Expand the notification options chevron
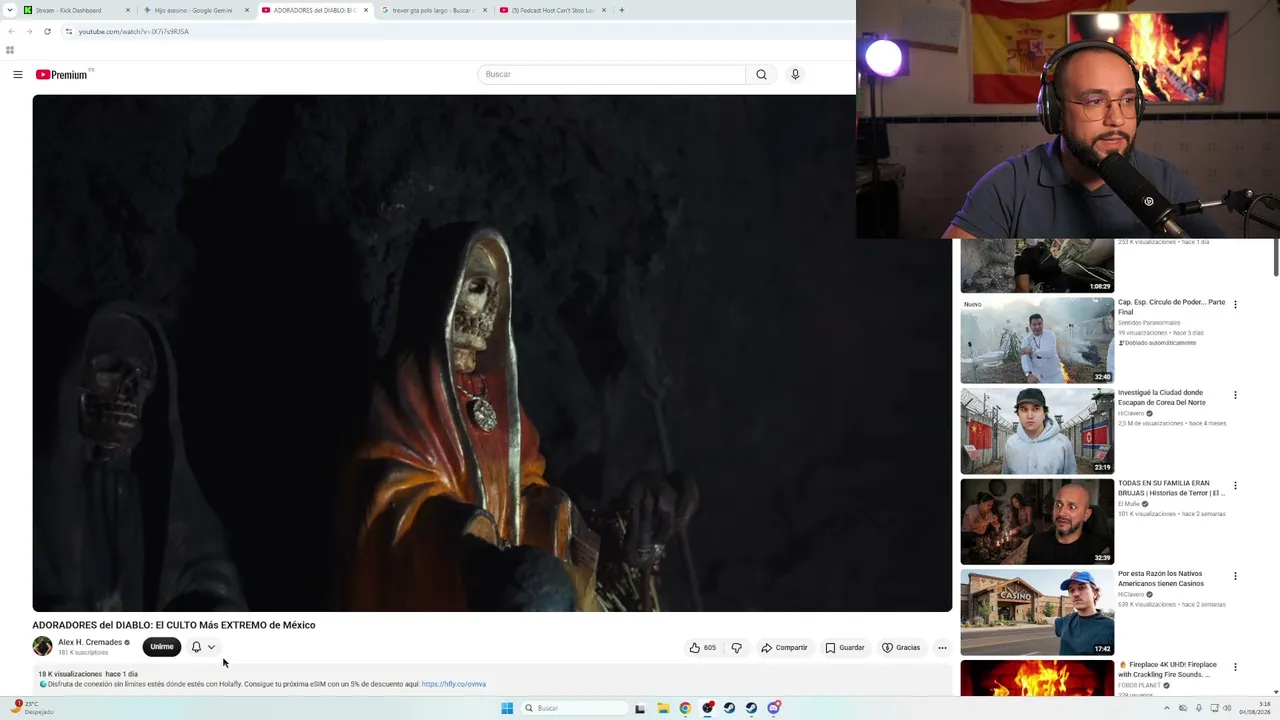 211,647
